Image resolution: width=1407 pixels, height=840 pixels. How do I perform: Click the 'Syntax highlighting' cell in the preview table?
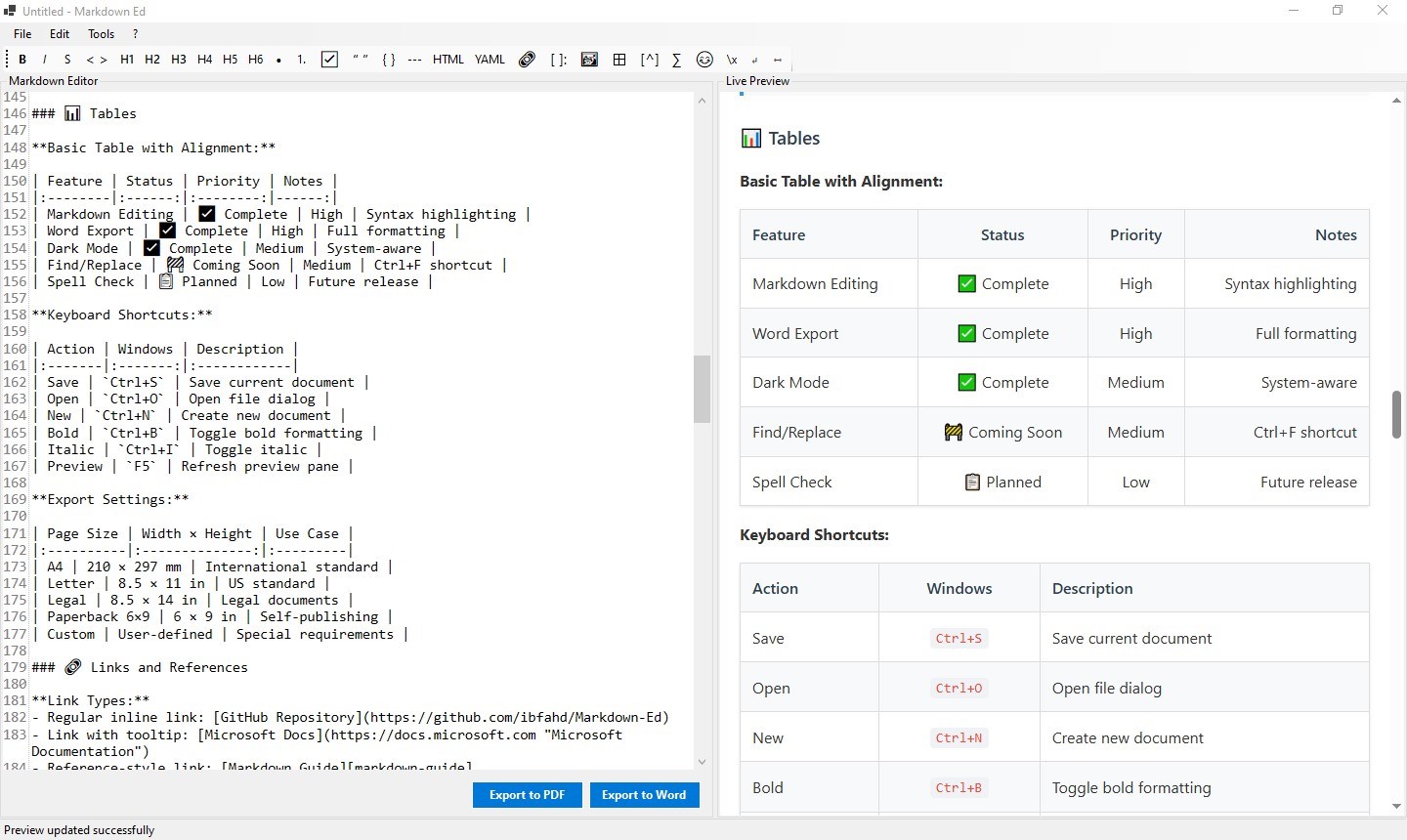tap(1277, 283)
